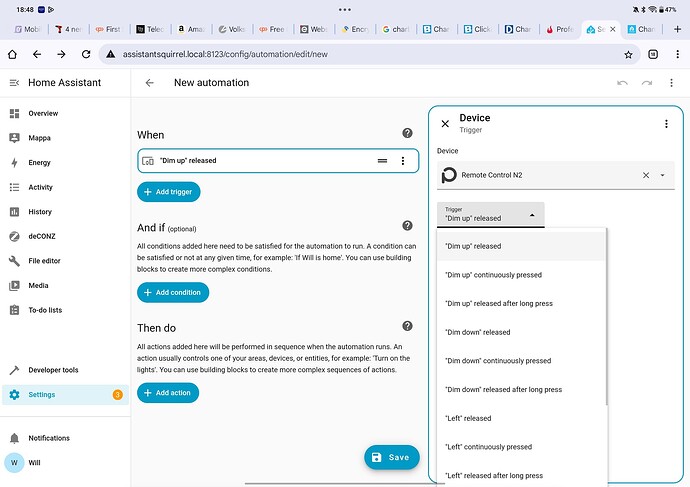Collapse the Home Assistant sidebar menu icon
Viewport: 690px width, 487px height.
(x=14, y=83)
